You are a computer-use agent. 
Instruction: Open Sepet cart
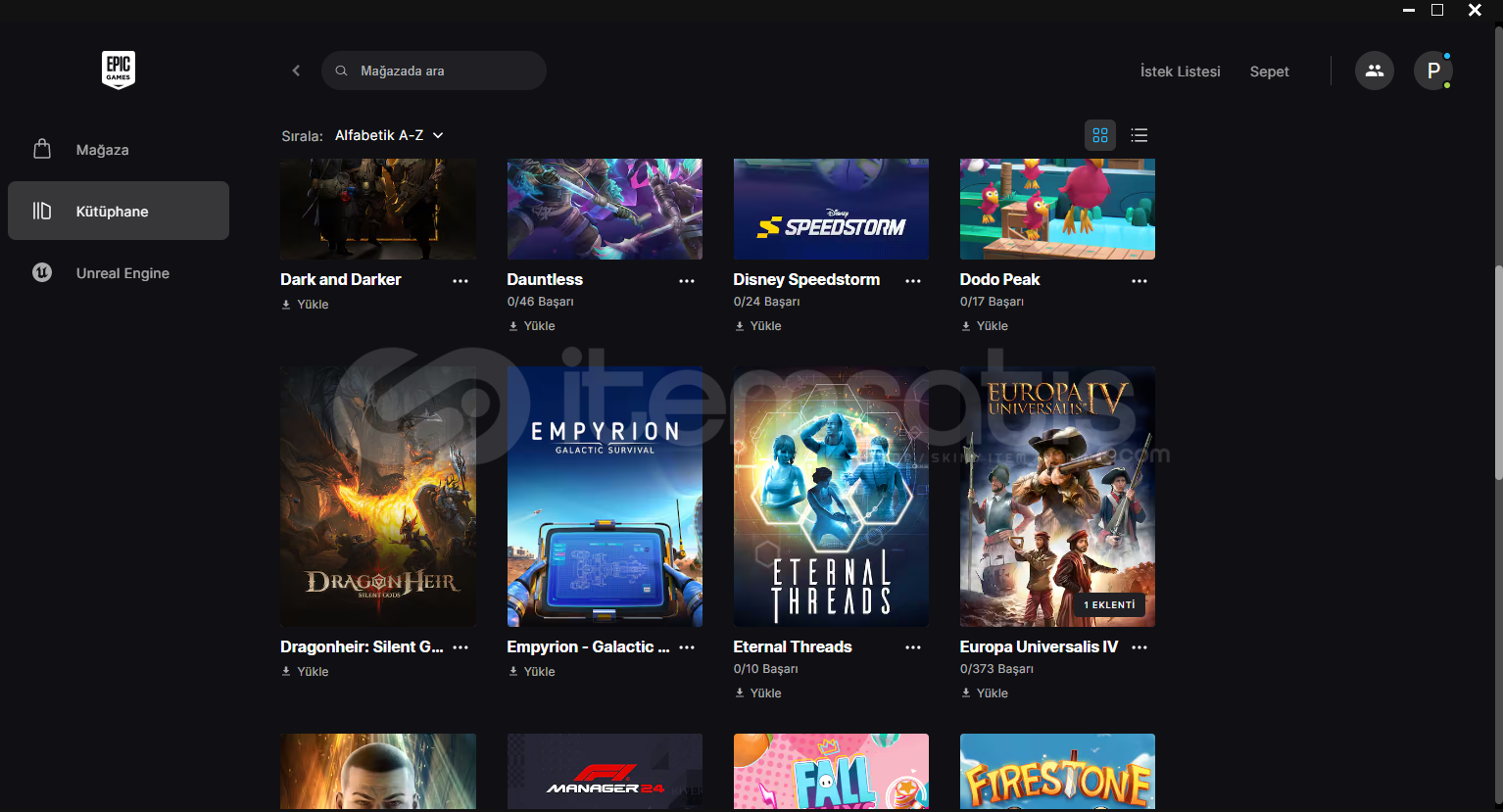point(1269,72)
